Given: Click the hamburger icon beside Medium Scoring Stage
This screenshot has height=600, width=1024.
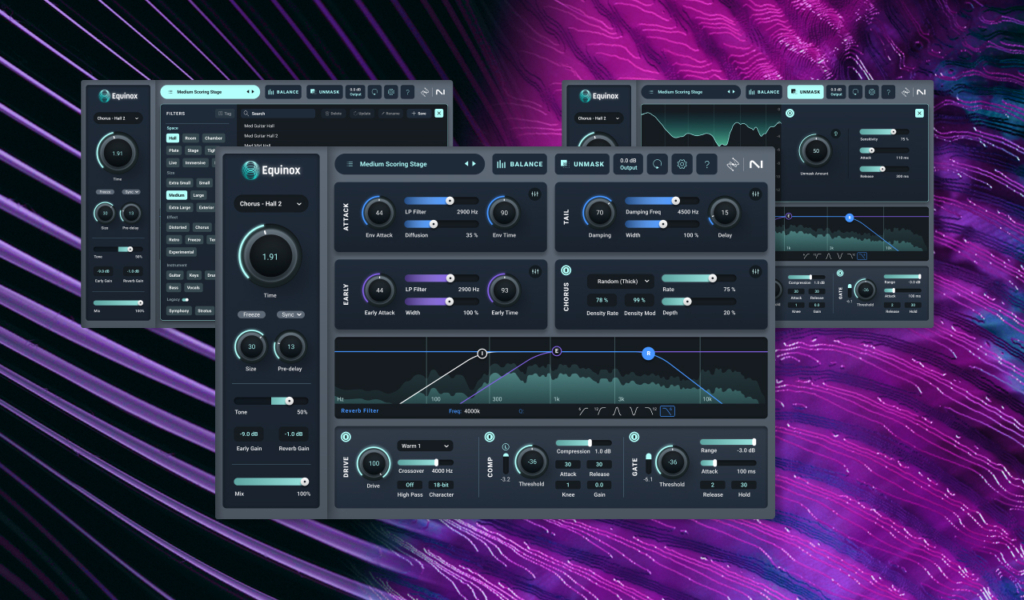Looking at the screenshot, I should tap(350, 164).
